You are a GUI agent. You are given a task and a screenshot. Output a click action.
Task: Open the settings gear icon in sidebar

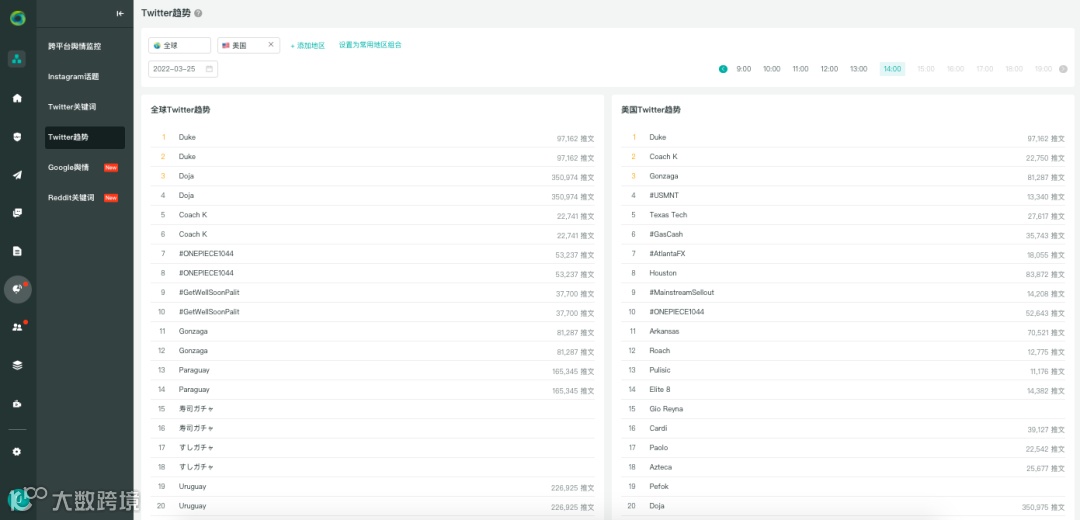(17, 452)
